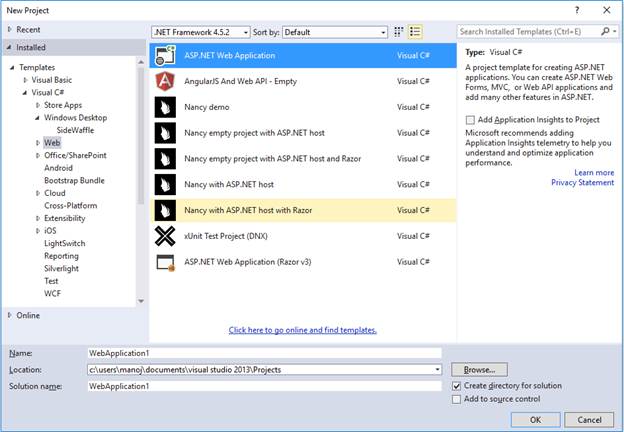Click Cancel button
The width and height of the screenshot is (624, 432).
pos(589,420)
